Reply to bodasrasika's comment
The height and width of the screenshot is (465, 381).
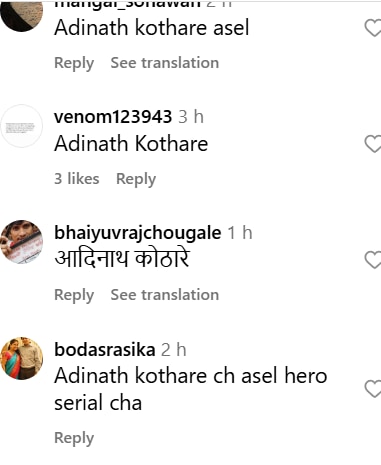tap(74, 438)
